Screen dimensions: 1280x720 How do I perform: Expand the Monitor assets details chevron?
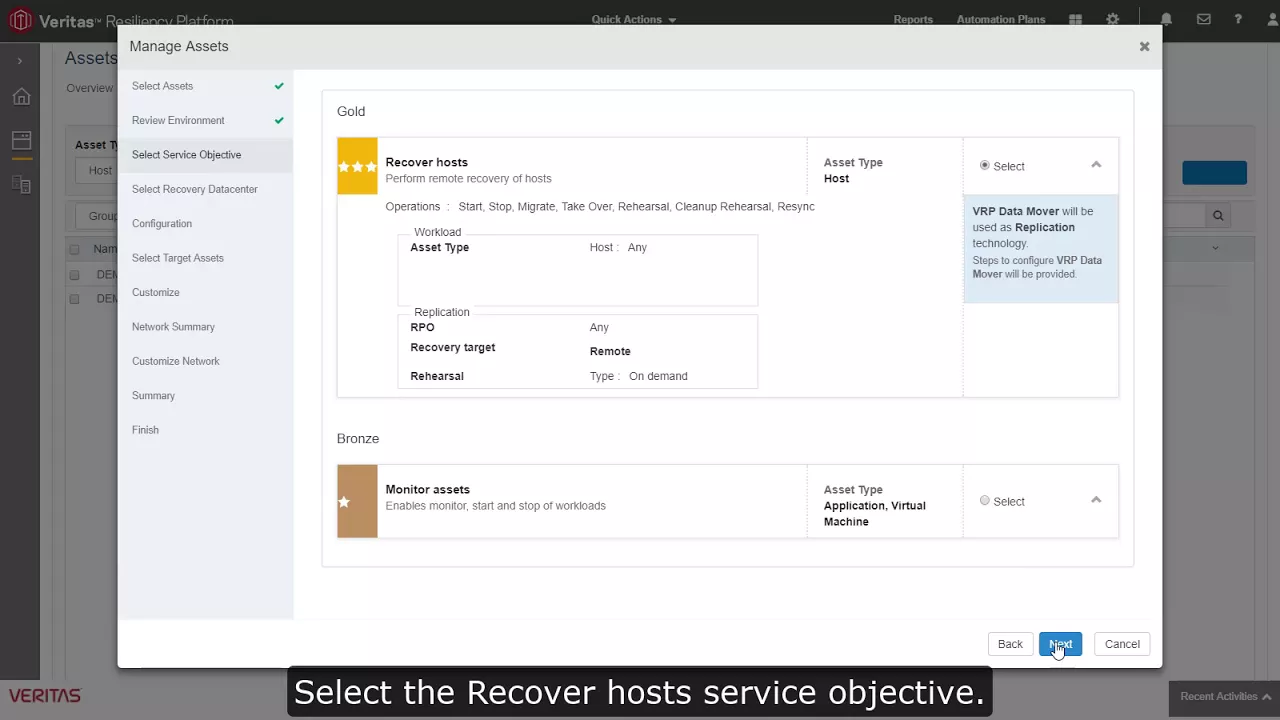[1096, 500]
